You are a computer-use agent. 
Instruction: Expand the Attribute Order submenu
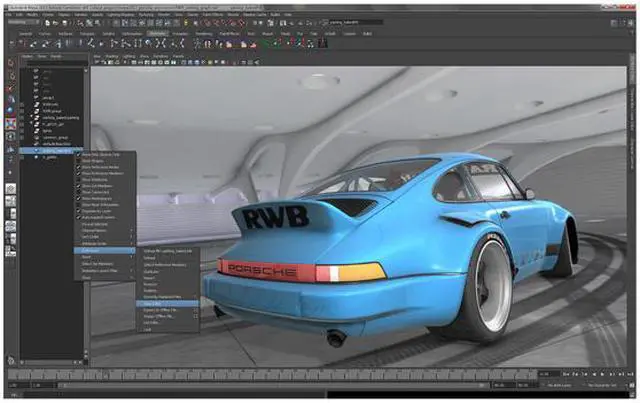click(104, 243)
